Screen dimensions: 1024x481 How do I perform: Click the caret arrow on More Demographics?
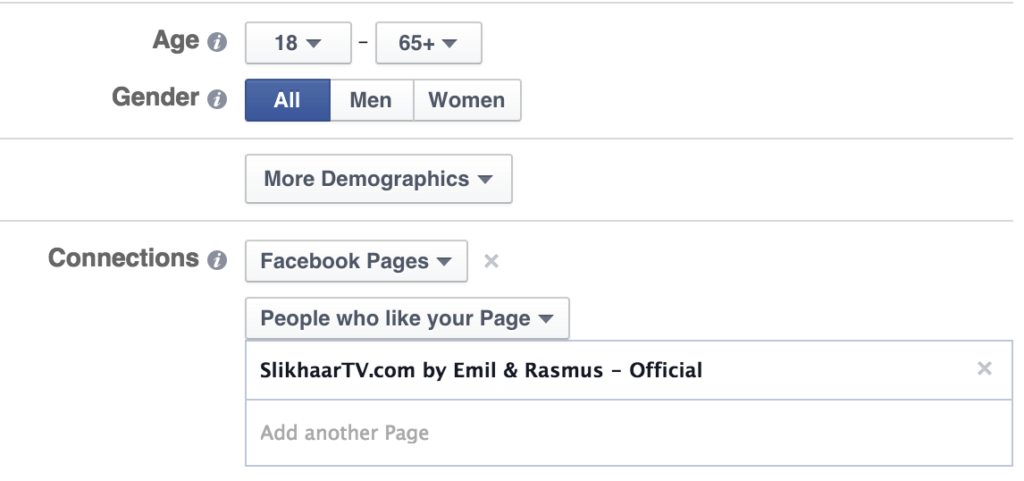pyautogui.click(x=485, y=179)
